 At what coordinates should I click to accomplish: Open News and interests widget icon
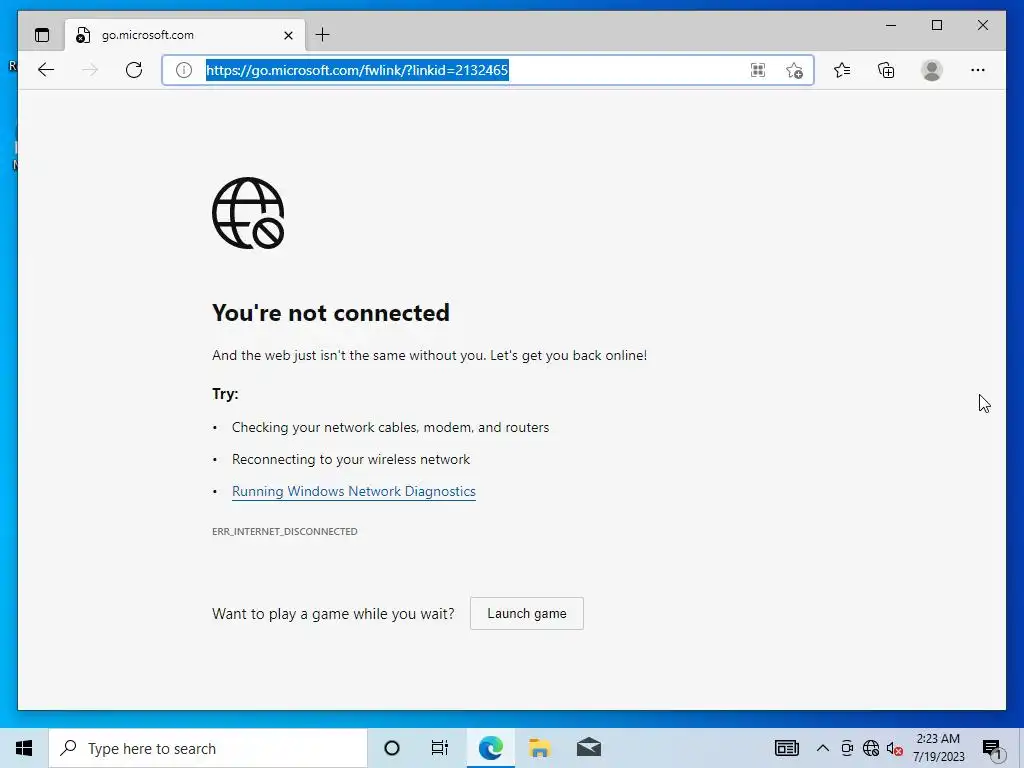pyautogui.click(x=786, y=748)
